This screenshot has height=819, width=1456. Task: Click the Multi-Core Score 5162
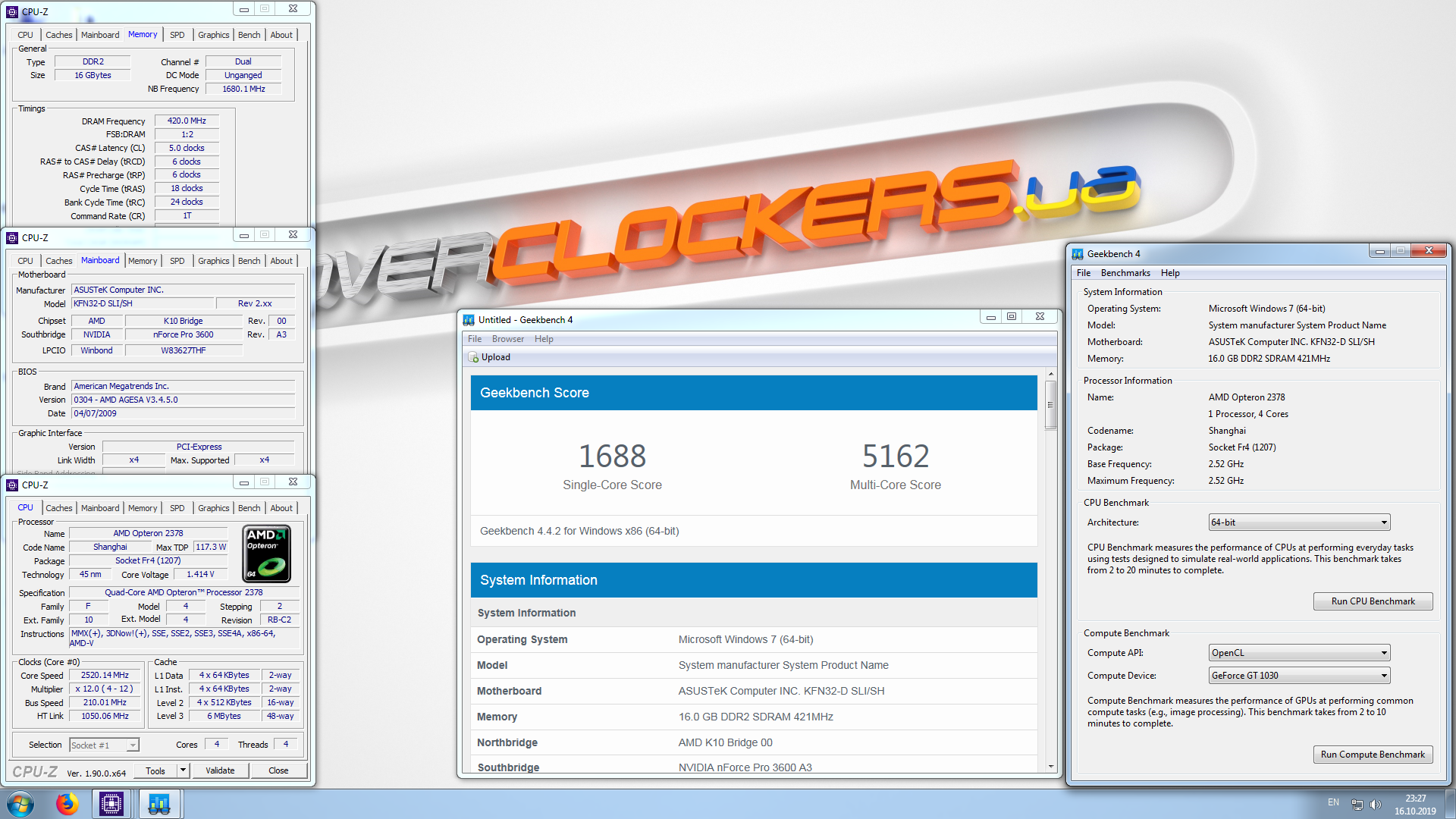tap(896, 456)
